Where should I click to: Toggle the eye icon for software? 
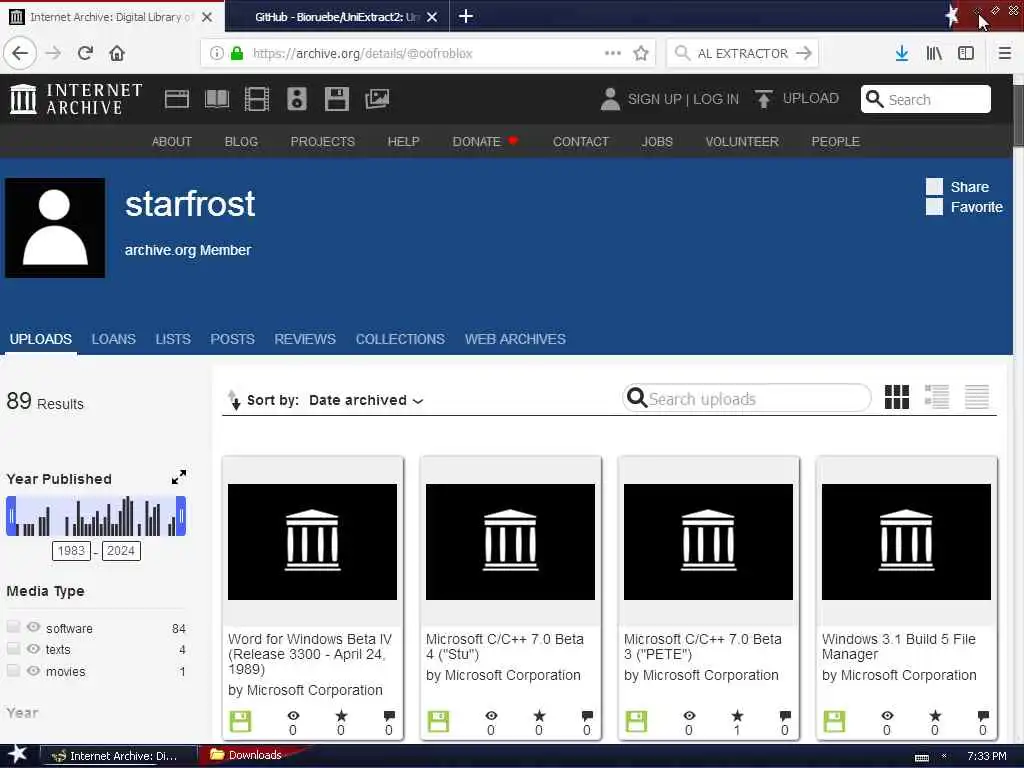click(x=33, y=627)
